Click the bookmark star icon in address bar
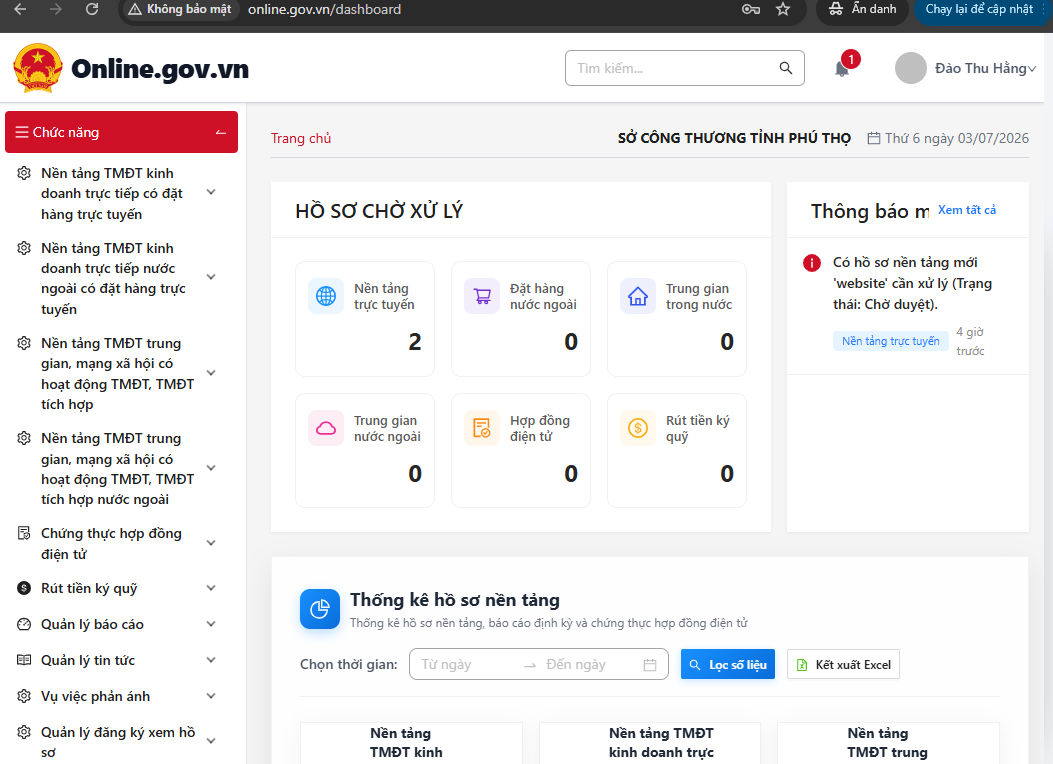 (783, 9)
